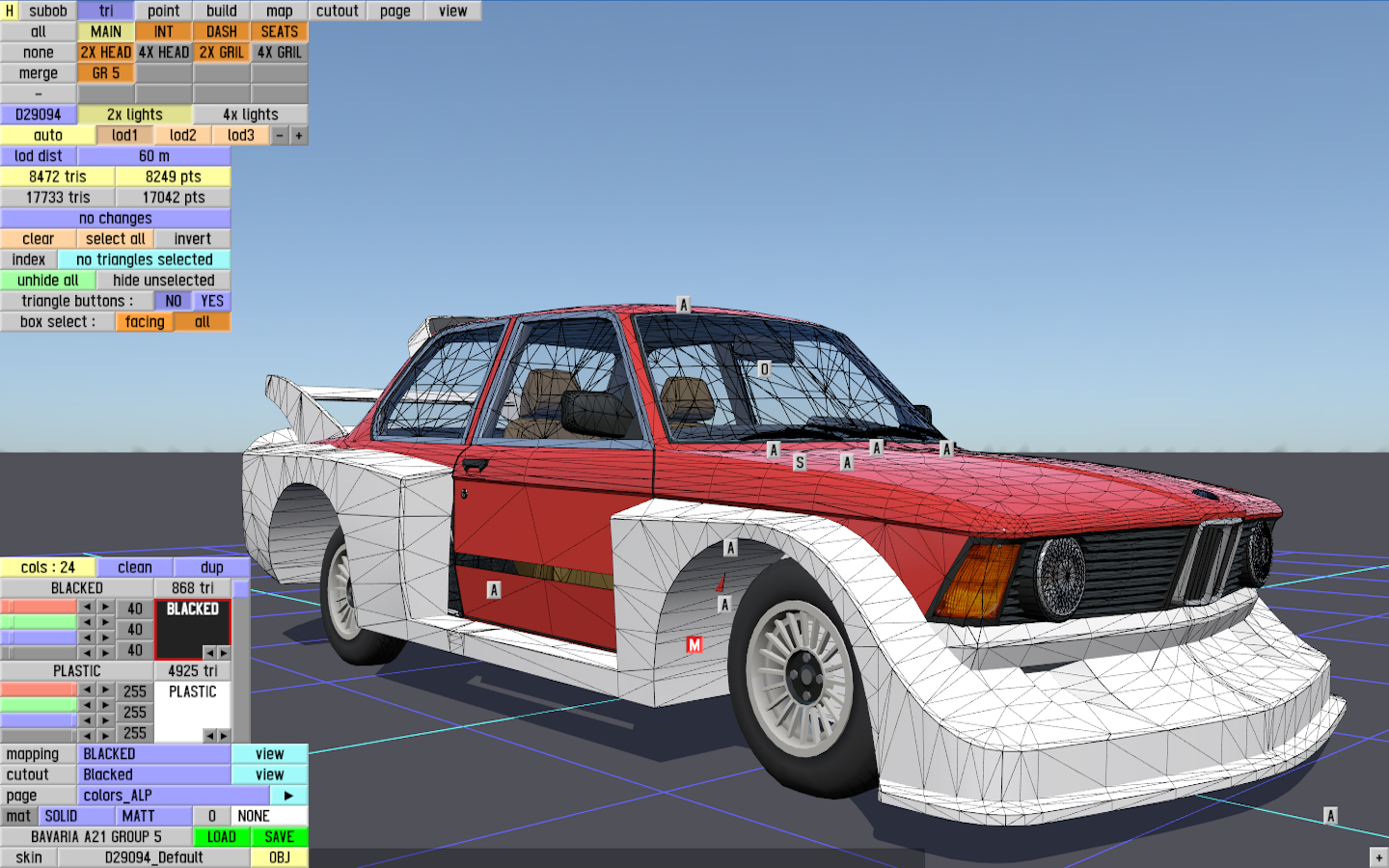Screen dimensions: 1389x868
Task: Click the page arrow next to colors_ALP
Action: point(288,796)
